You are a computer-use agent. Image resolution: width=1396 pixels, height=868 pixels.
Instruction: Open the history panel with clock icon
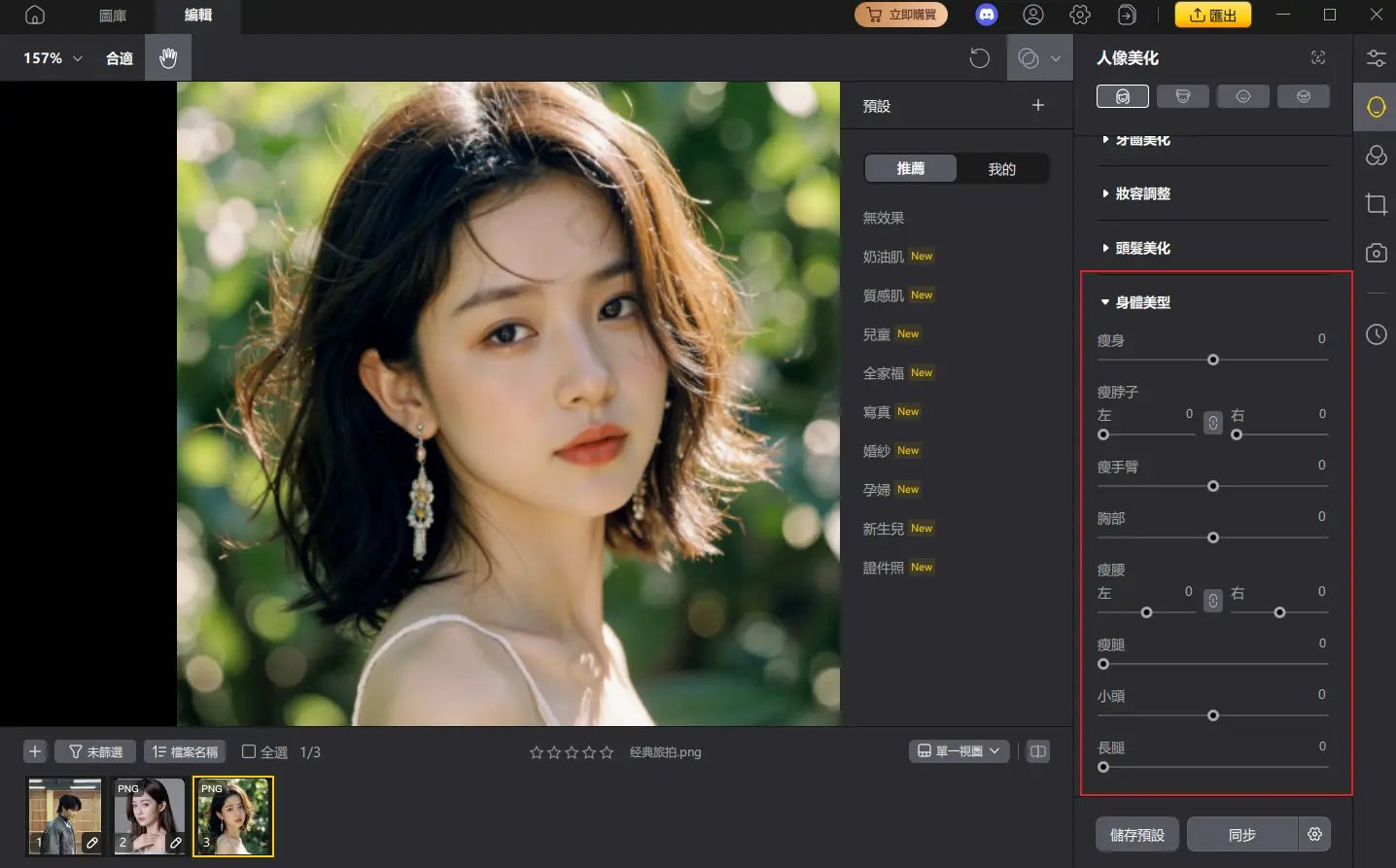(x=1376, y=333)
